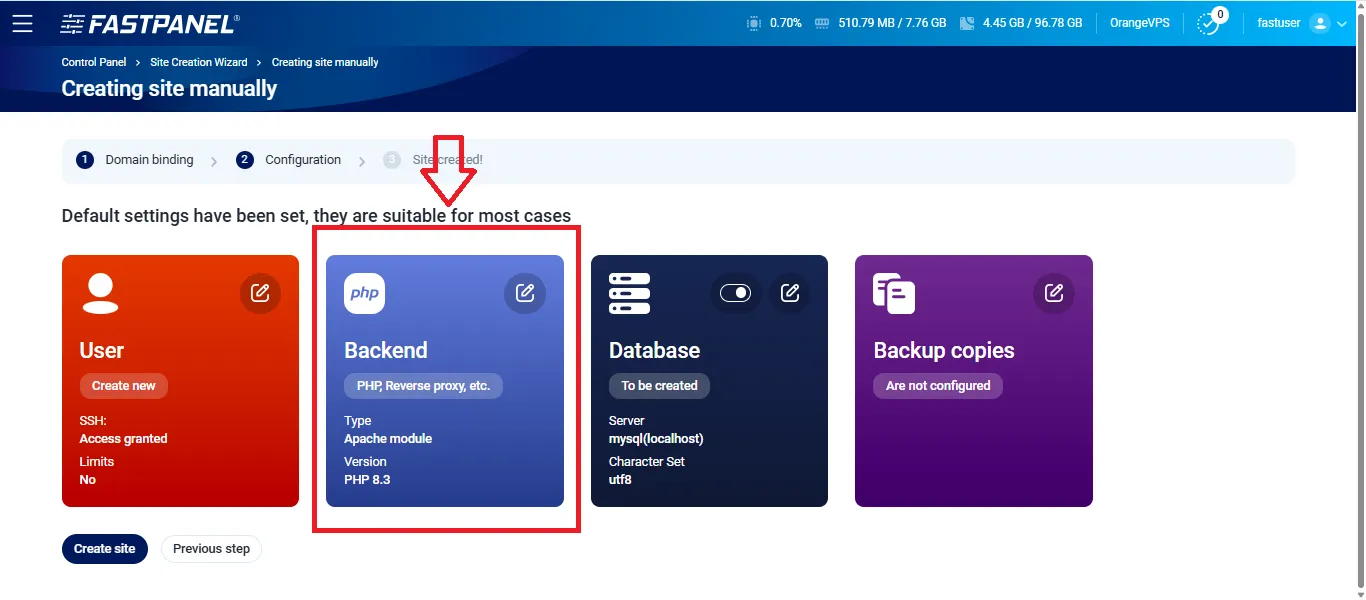Select the Configuration step

point(302,159)
